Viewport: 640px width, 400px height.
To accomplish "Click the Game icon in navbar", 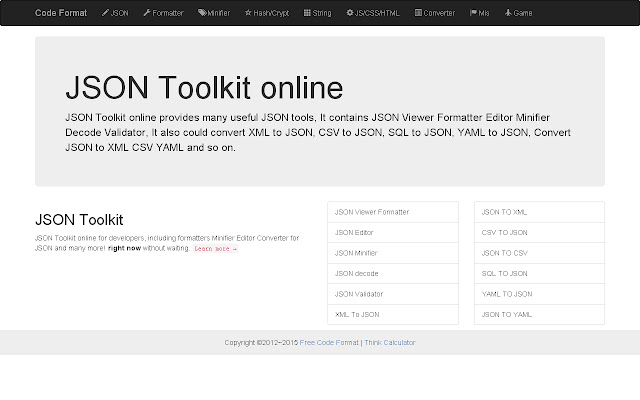I will [508, 14].
